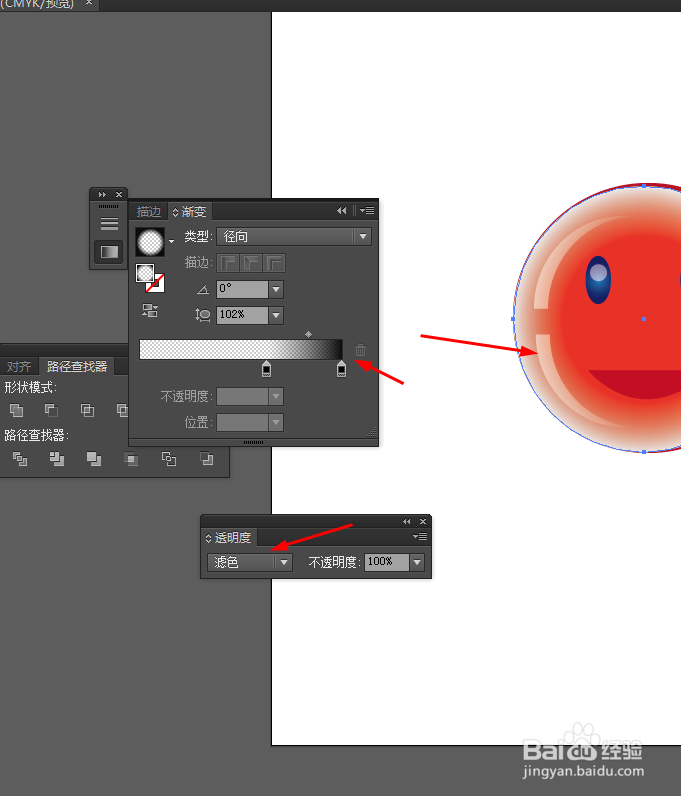Click the Minus Back pathfinder icon
The width and height of the screenshot is (681, 796).
pyautogui.click(x=206, y=459)
